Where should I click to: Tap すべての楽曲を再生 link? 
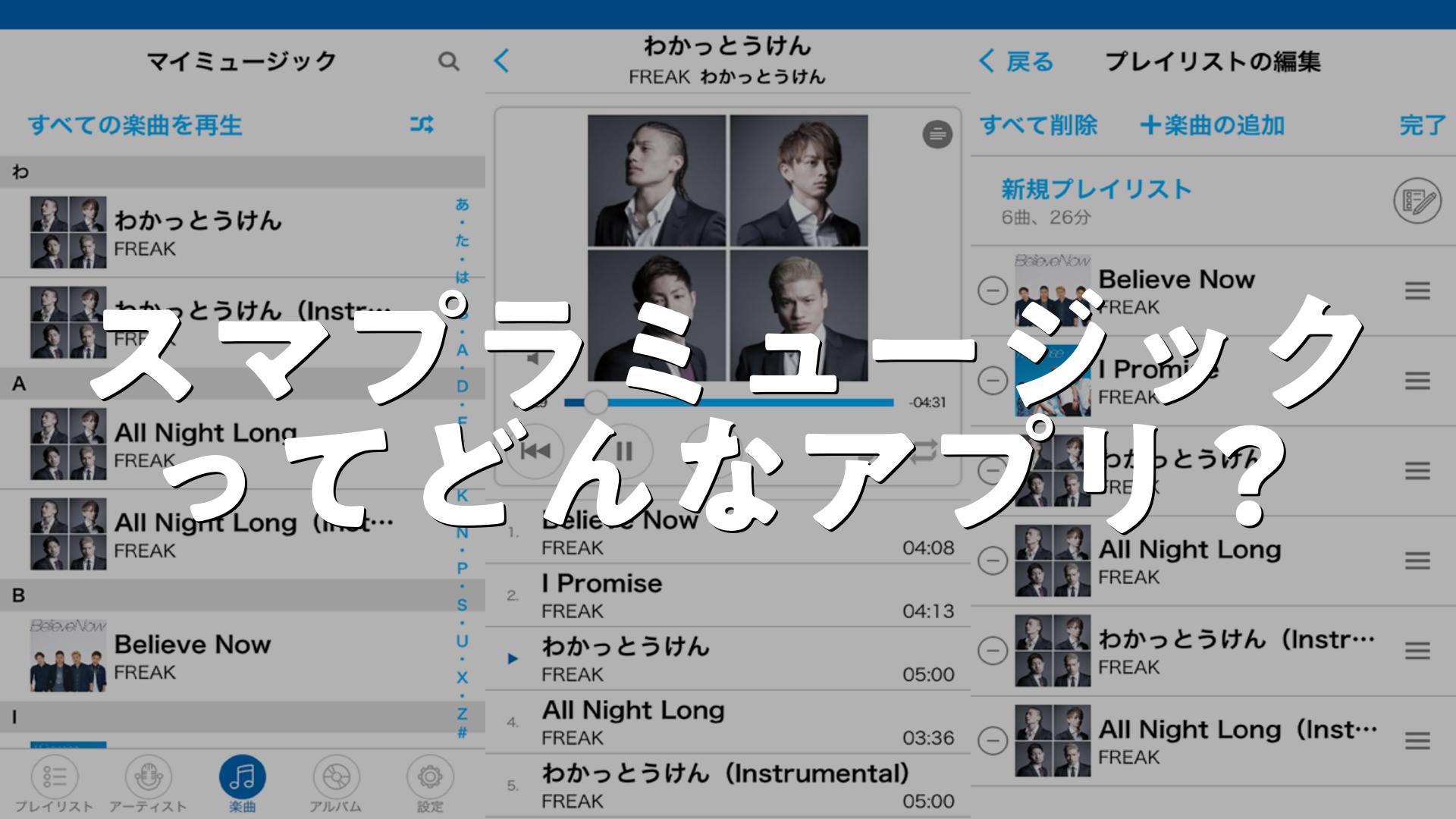pyautogui.click(x=135, y=125)
